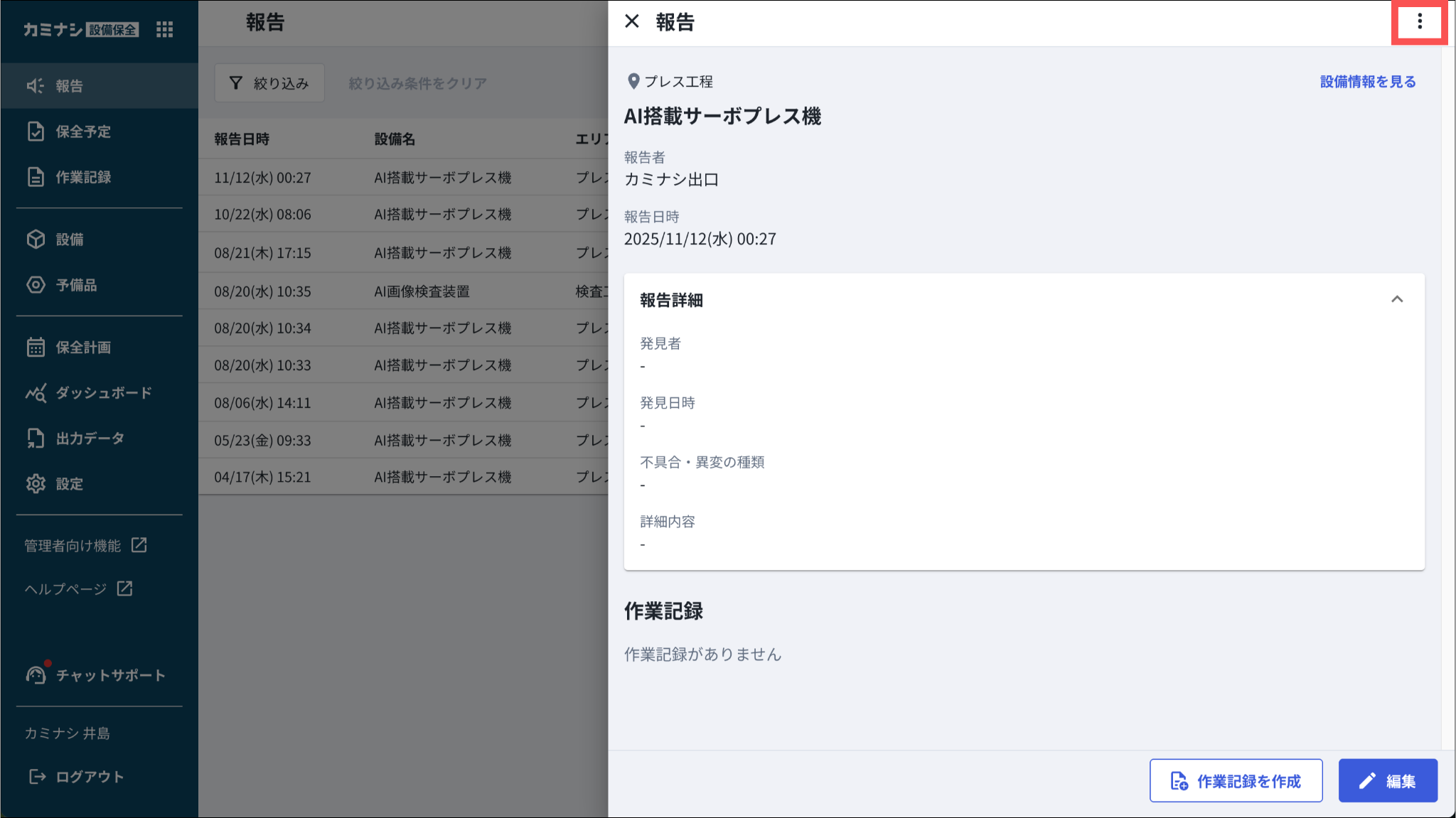The height and width of the screenshot is (818, 1456).
Task: Open ダッシュボード from the sidebar
Action: click(x=103, y=393)
